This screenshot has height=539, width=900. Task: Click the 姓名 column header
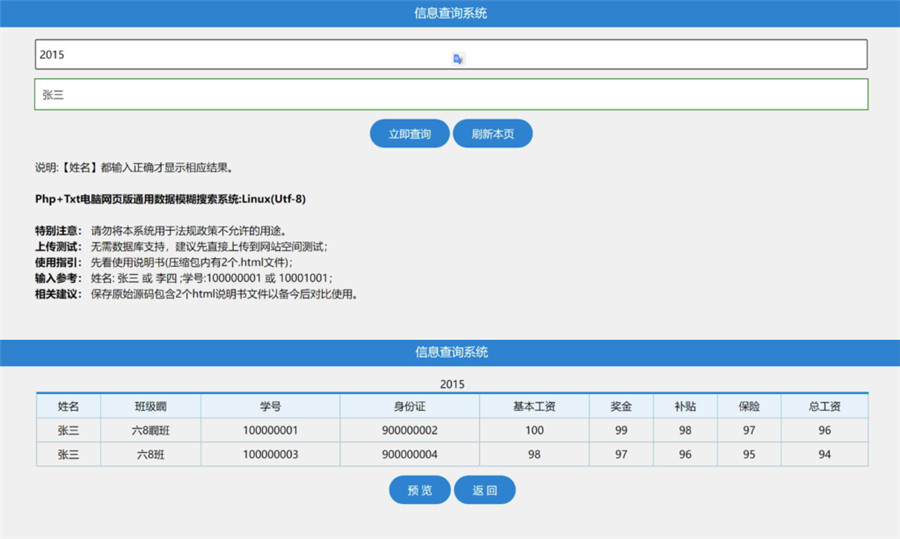pos(68,406)
